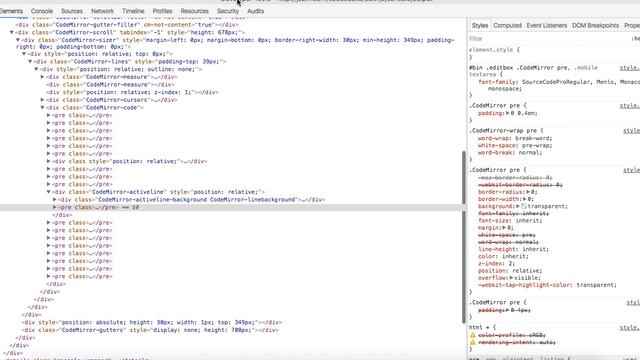Click the font-family: SourceCodeProRegular property

559,85
